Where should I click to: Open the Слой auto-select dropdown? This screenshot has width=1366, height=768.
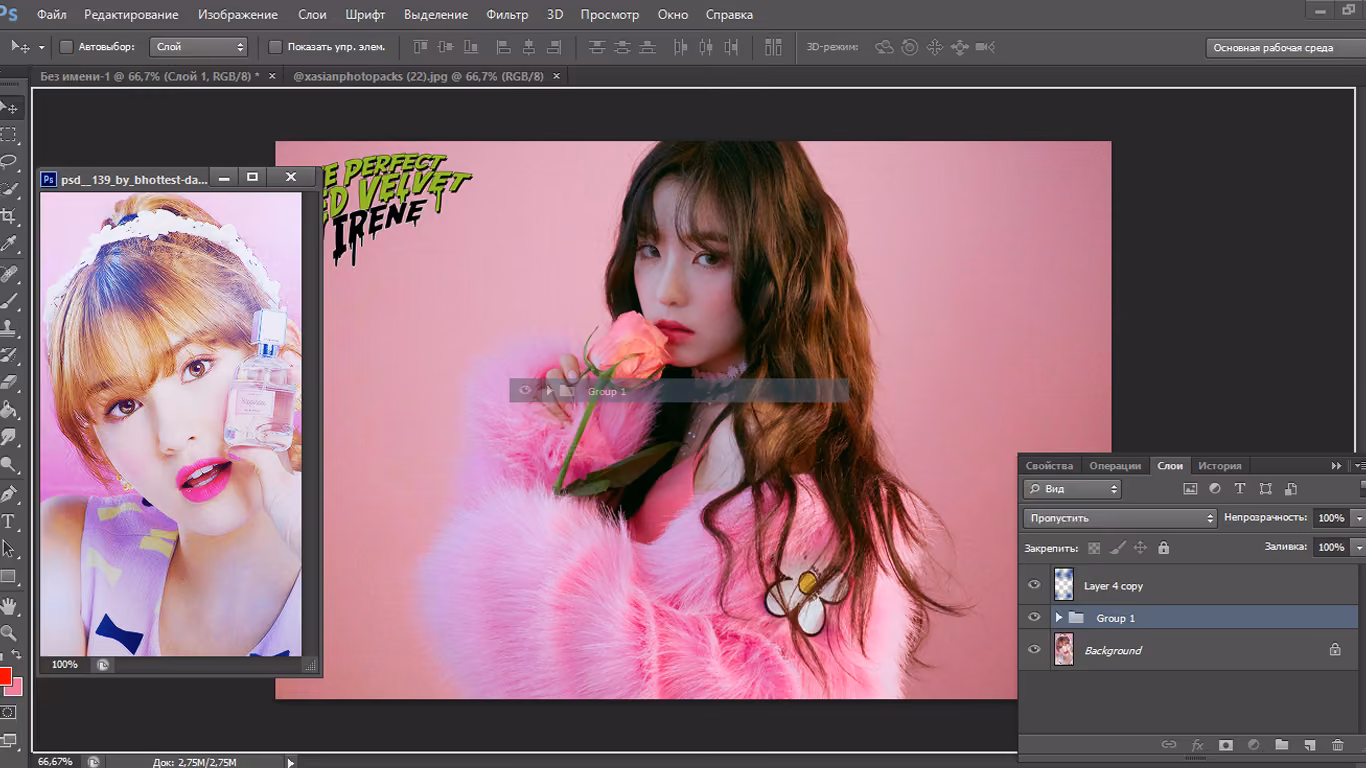[198, 47]
